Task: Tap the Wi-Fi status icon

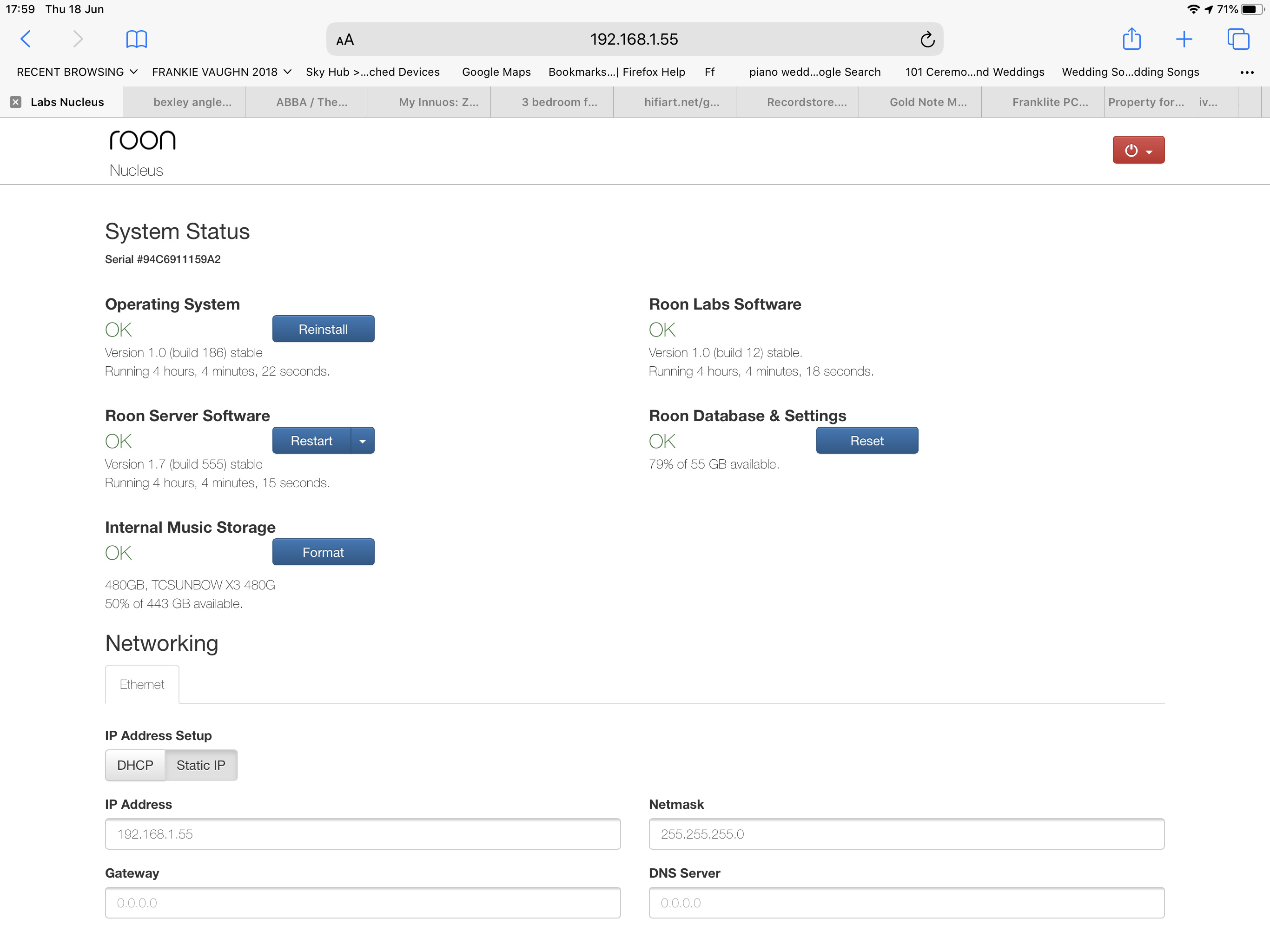Action: point(1193,9)
